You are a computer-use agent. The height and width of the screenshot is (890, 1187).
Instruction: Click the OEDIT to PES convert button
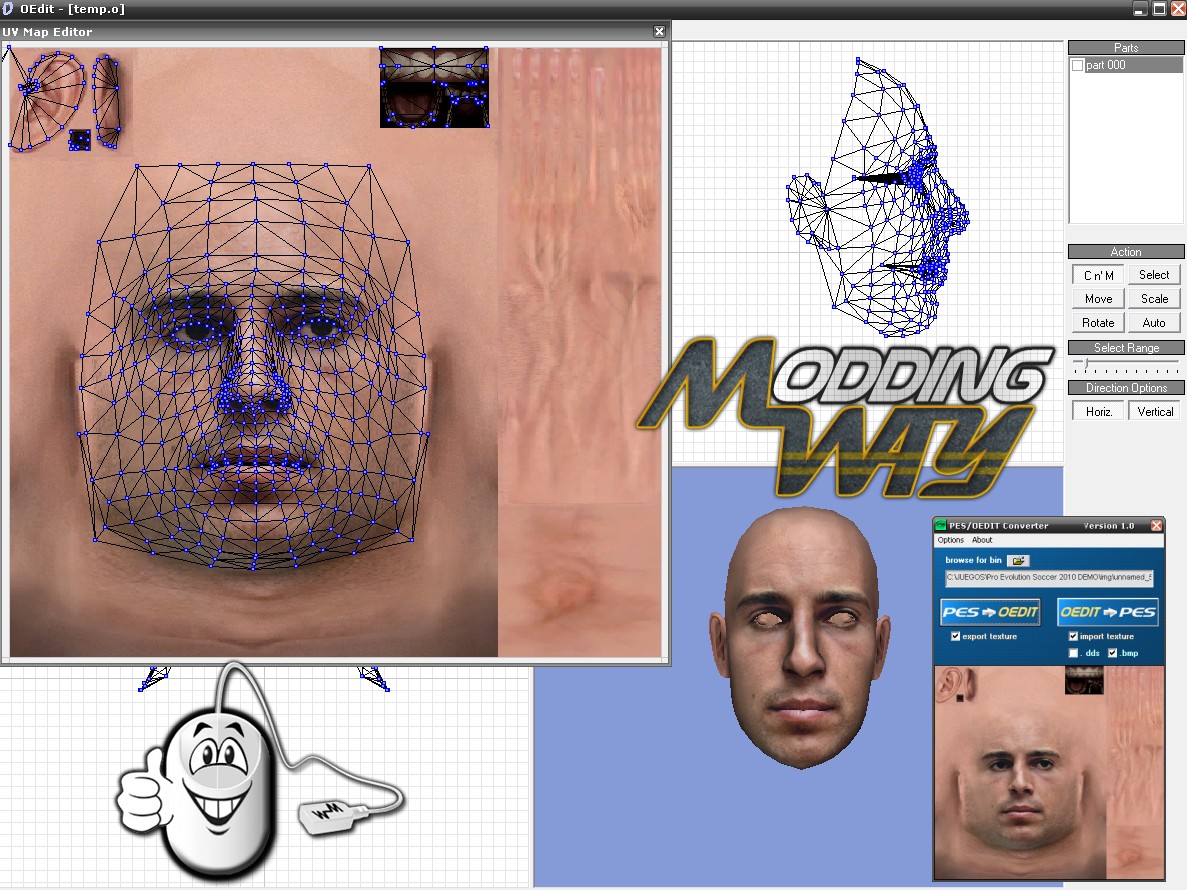(x=1107, y=612)
